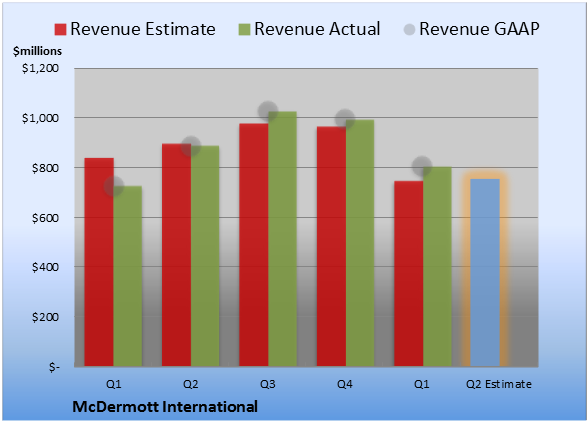Click the red Revenue Estimate legend swatch

pos(60,29)
